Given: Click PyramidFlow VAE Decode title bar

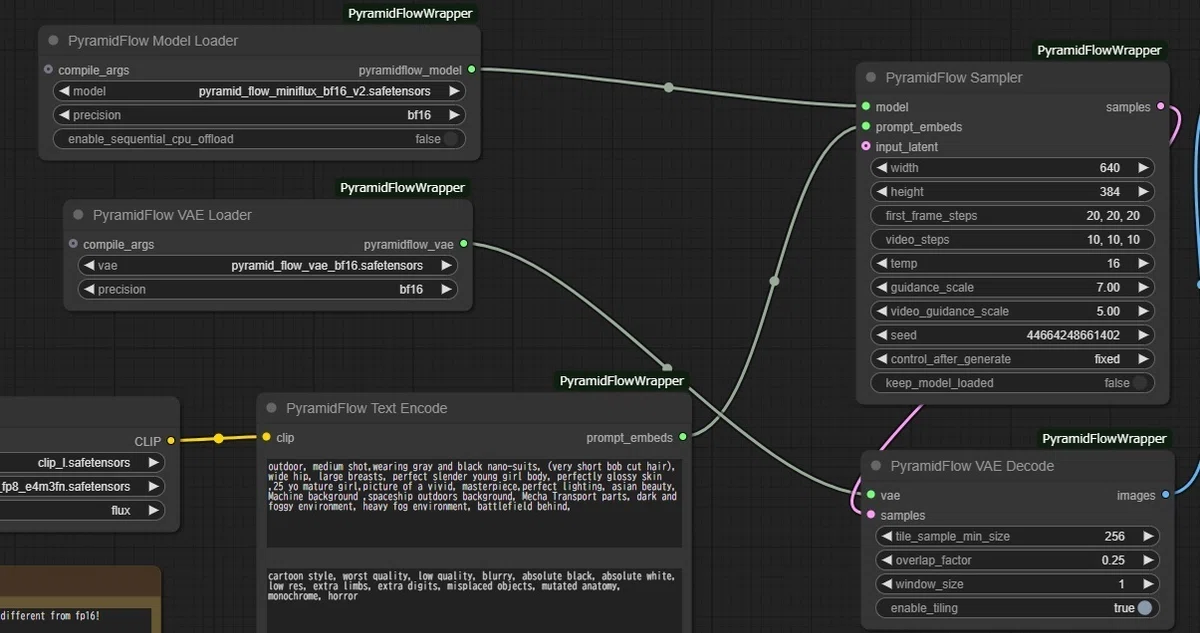Looking at the screenshot, I should click(1018, 466).
